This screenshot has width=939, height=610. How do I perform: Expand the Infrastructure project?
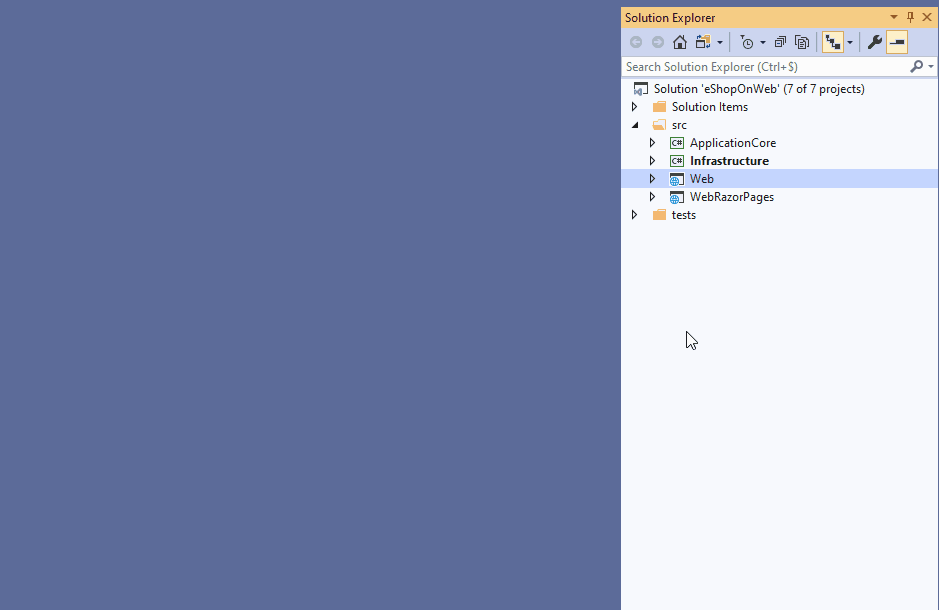pos(653,161)
